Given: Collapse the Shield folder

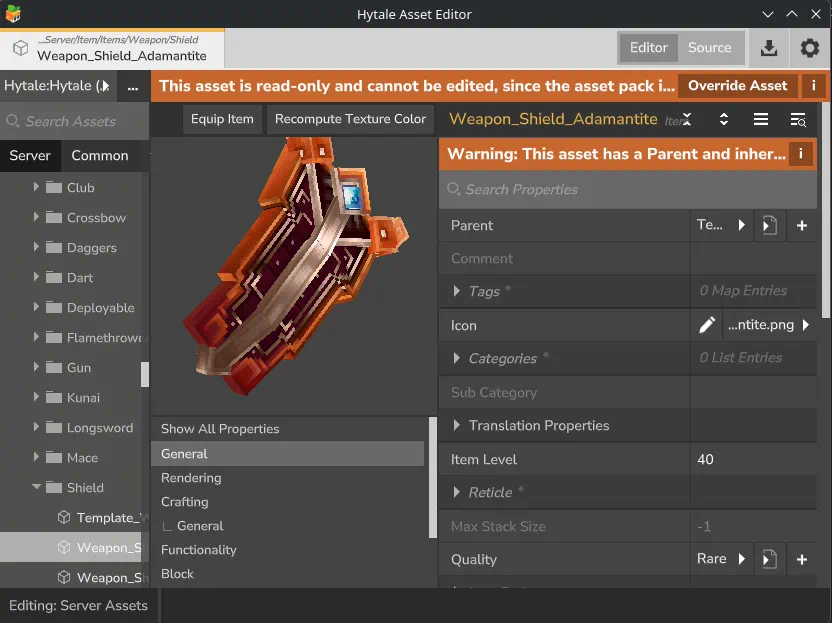Looking at the screenshot, I should click(x=36, y=487).
